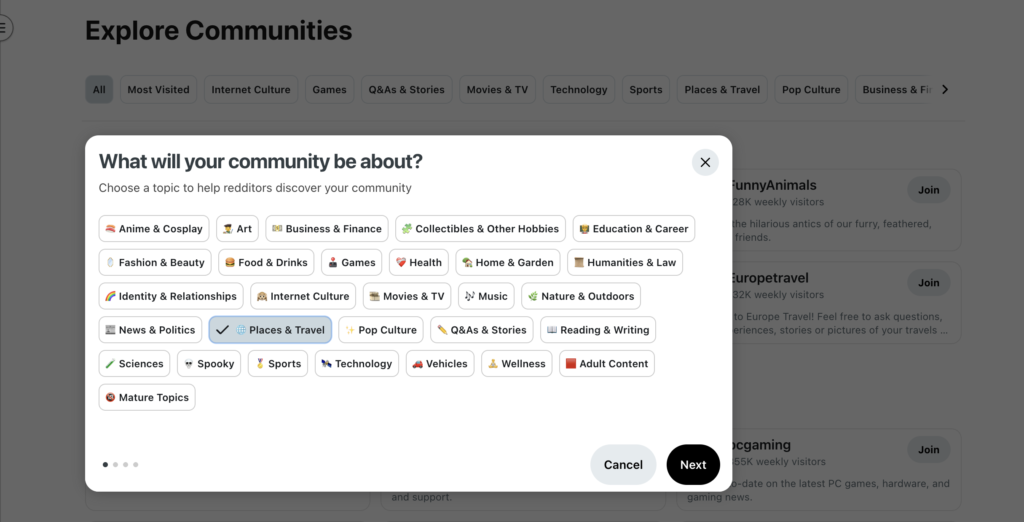Image resolution: width=1024 pixels, height=522 pixels.
Task: Pick Collectibles & Other Hobbies topic
Action: pos(481,229)
